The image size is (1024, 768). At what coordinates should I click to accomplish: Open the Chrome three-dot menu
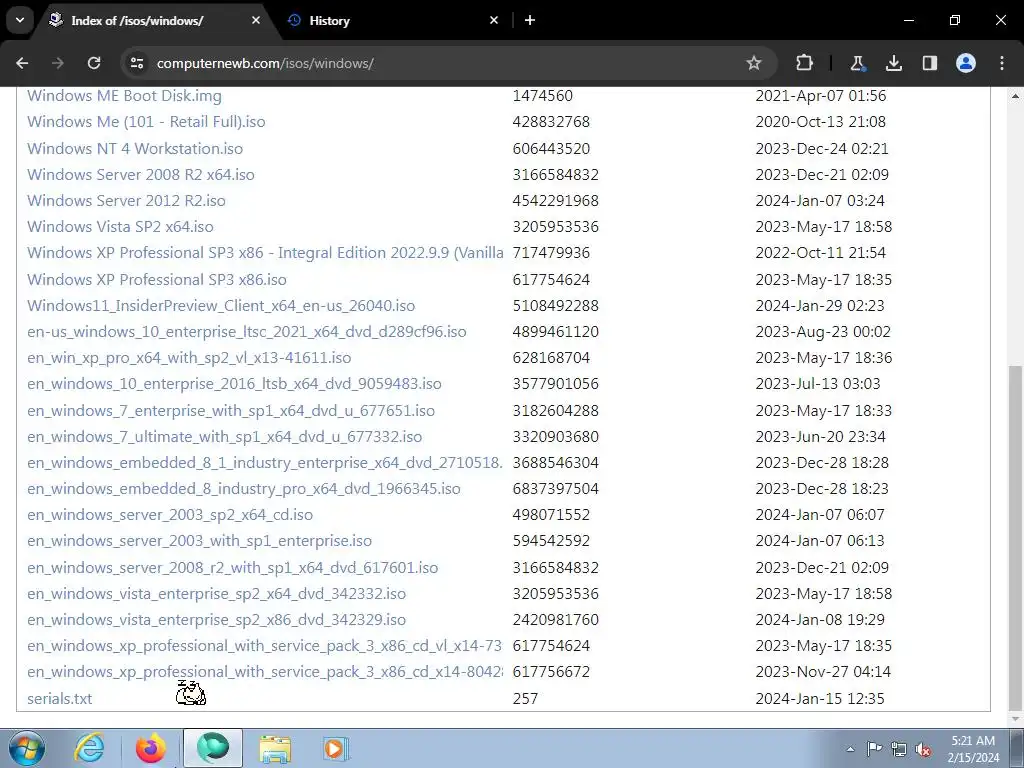click(1002, 63)
